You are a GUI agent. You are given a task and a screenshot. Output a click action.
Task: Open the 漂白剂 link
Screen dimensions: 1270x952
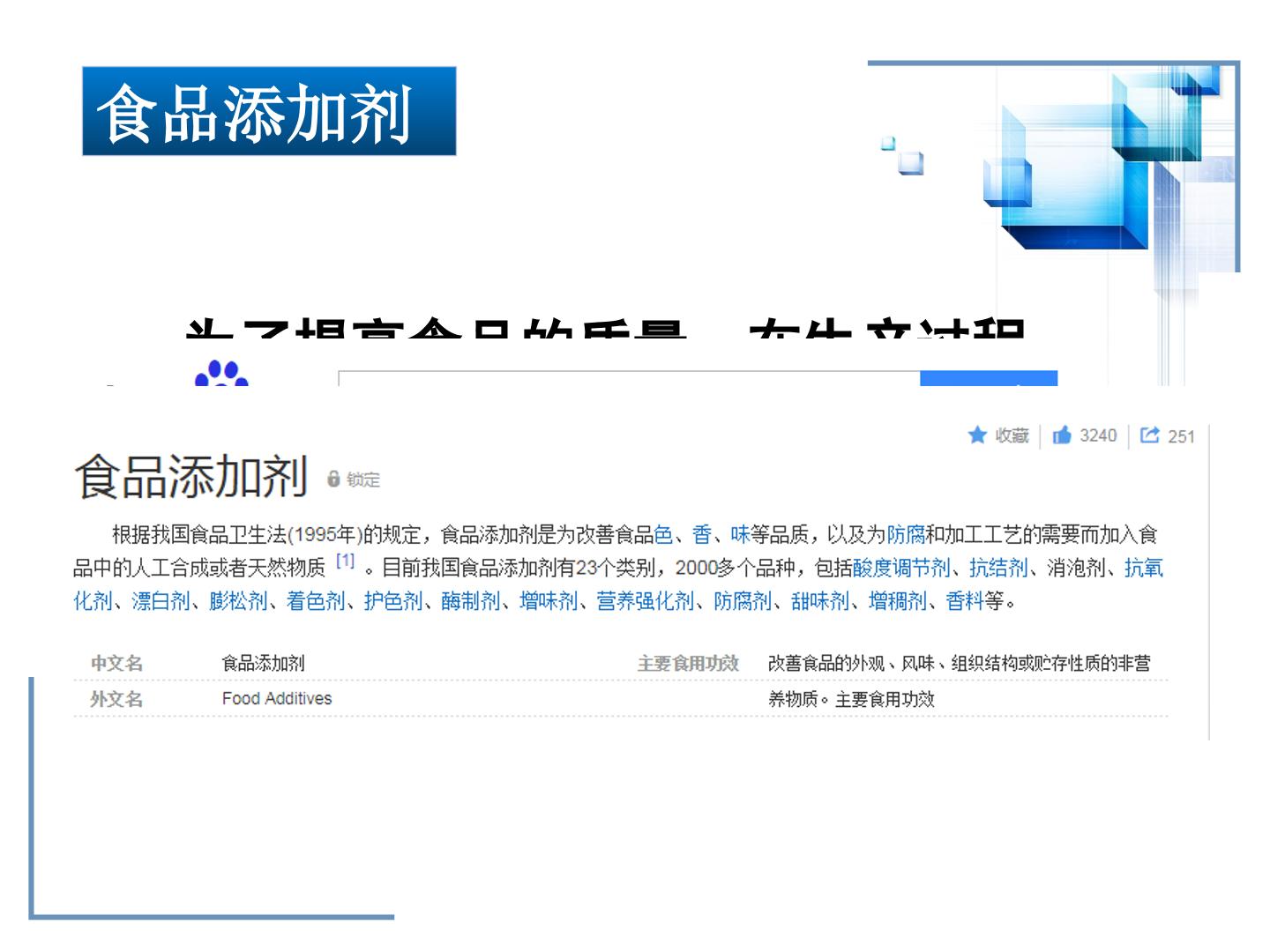tap(161, 601)
